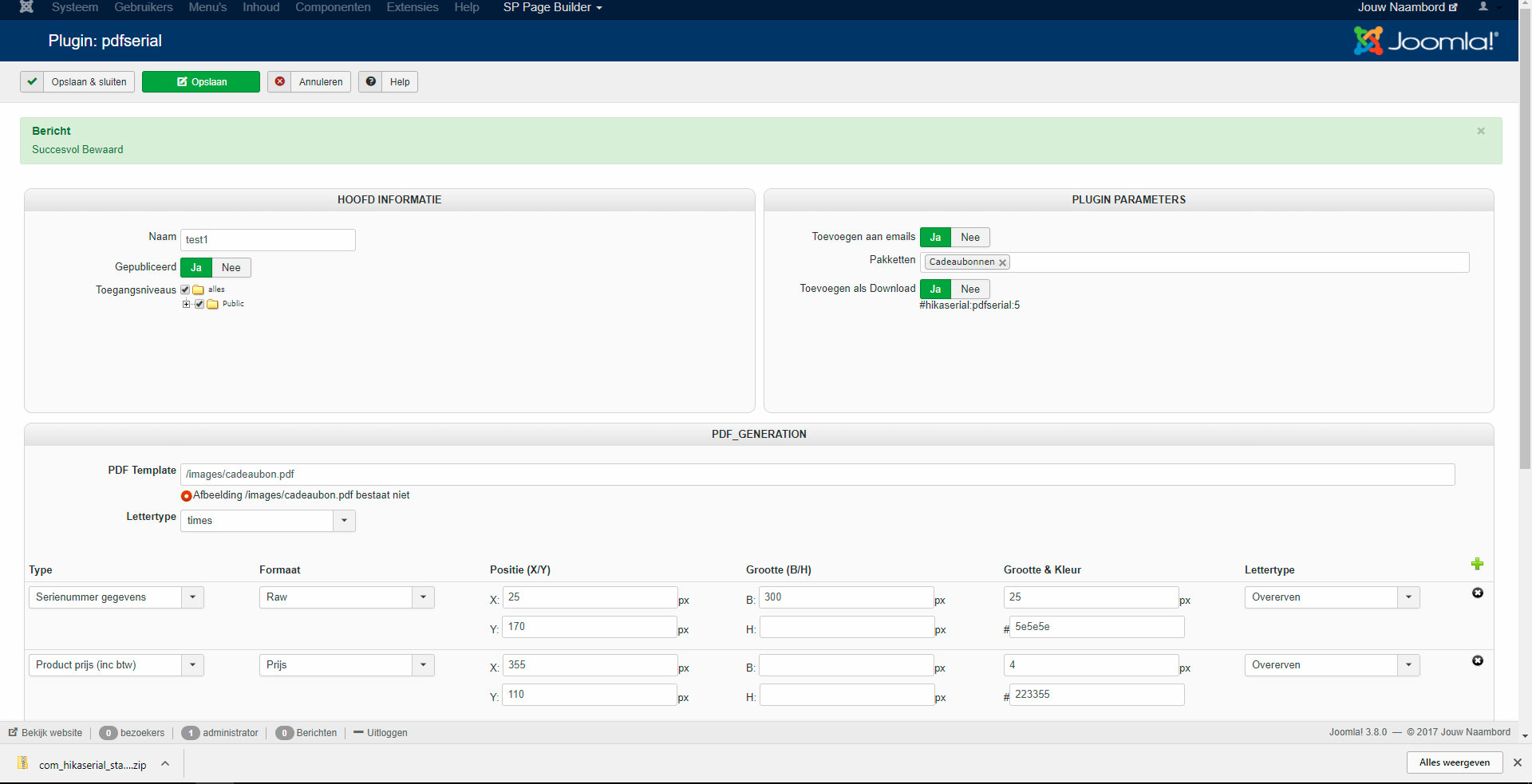Dismiss the Succesvol Bewaard message

click(x=1480, y=131)
